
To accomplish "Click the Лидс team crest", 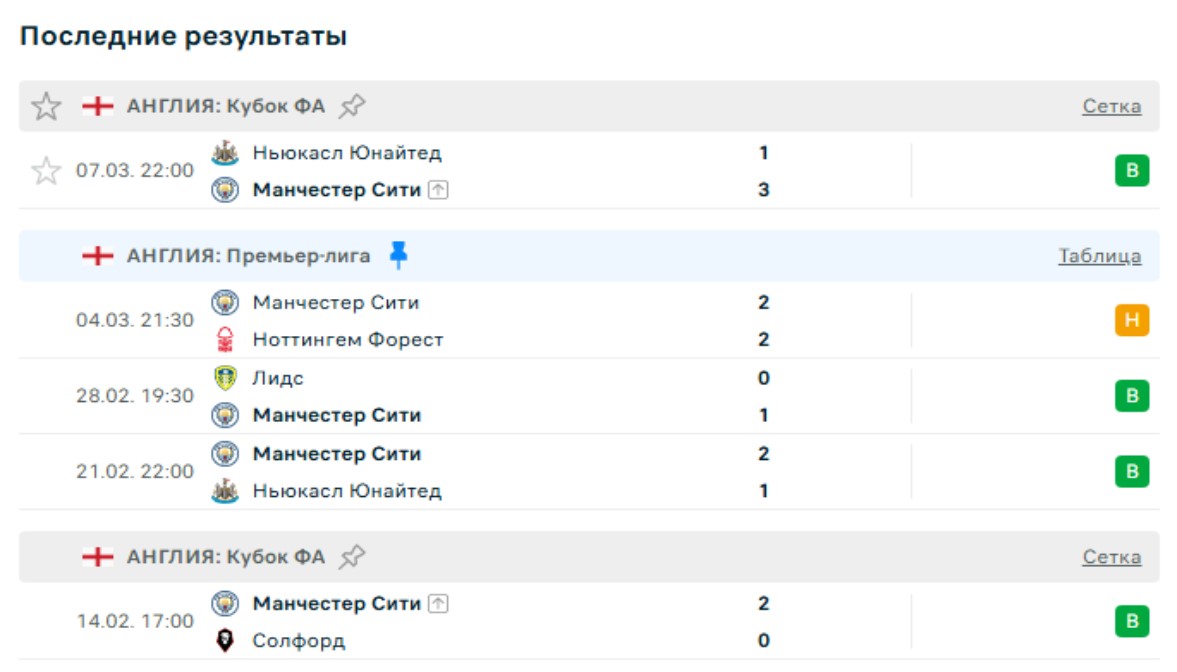I will (x=226, y=378).
